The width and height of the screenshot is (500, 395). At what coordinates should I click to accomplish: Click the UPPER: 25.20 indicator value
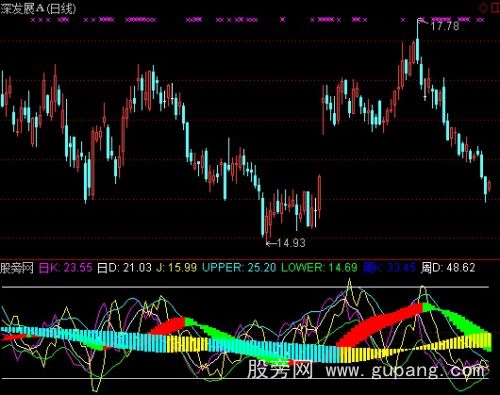coord(239,267)
